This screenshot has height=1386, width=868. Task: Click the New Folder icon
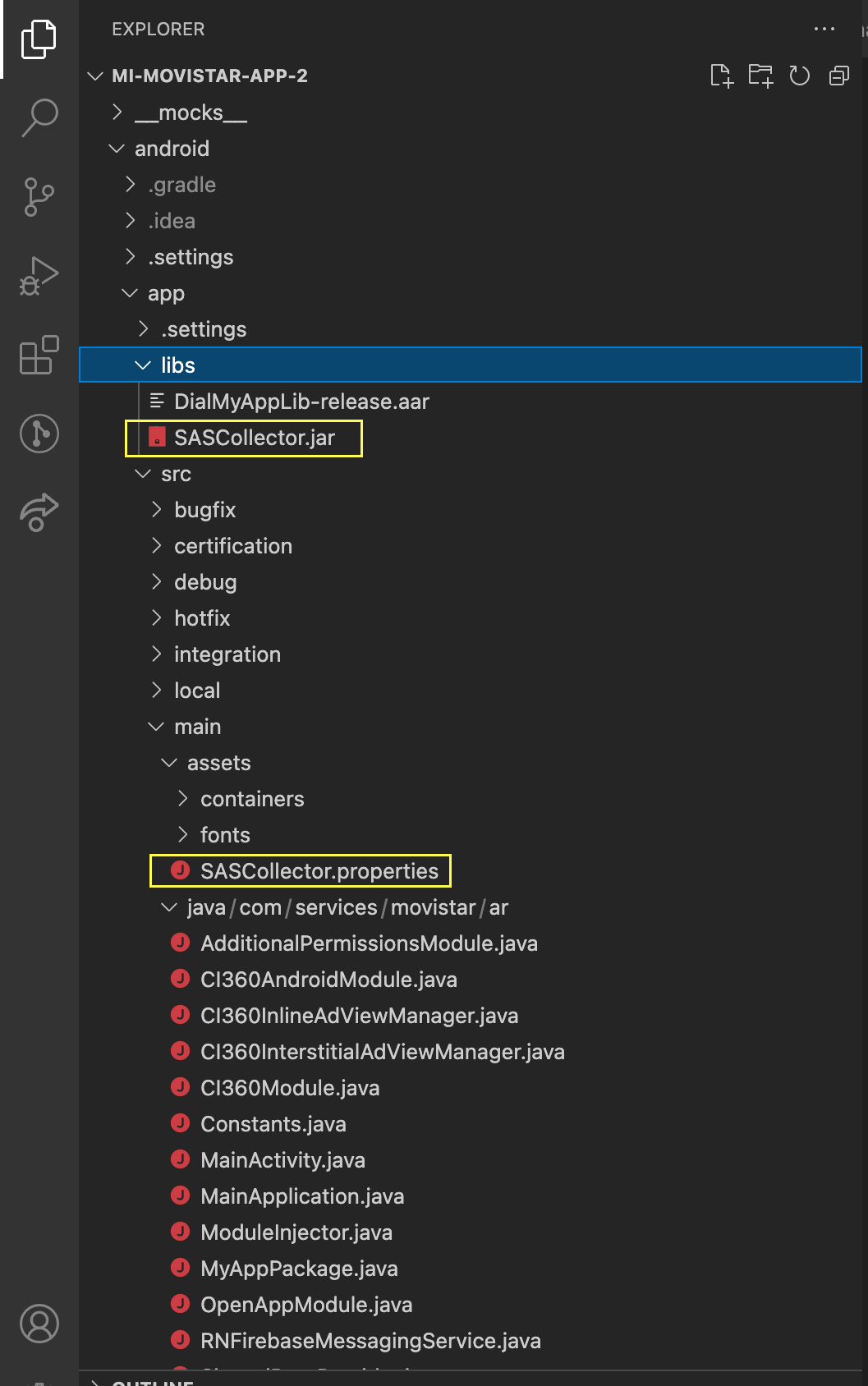tap(760, 76)
